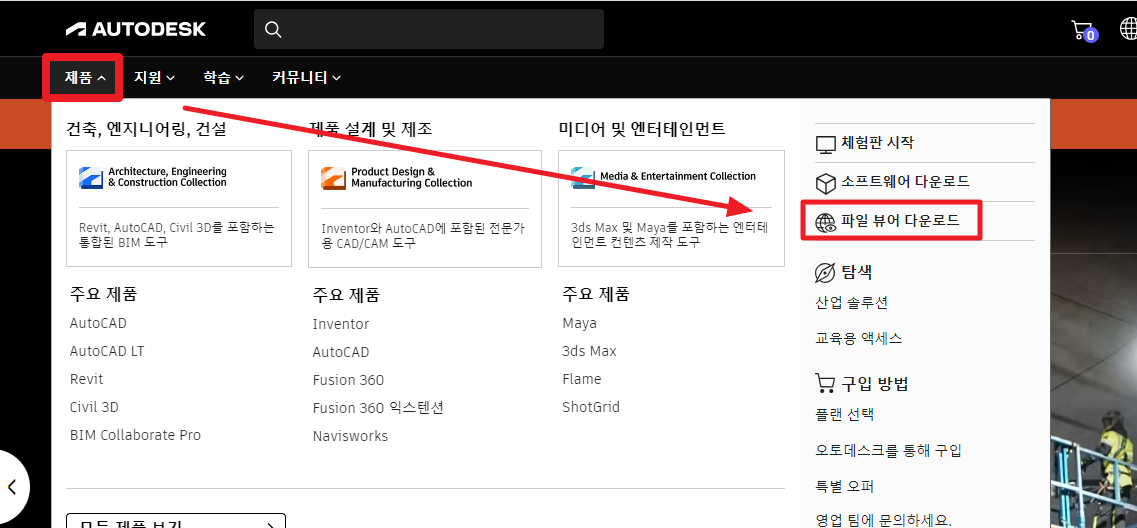Expand the 지원 menu
This screenshot has width=1137, height=528.
pos(154,77)
